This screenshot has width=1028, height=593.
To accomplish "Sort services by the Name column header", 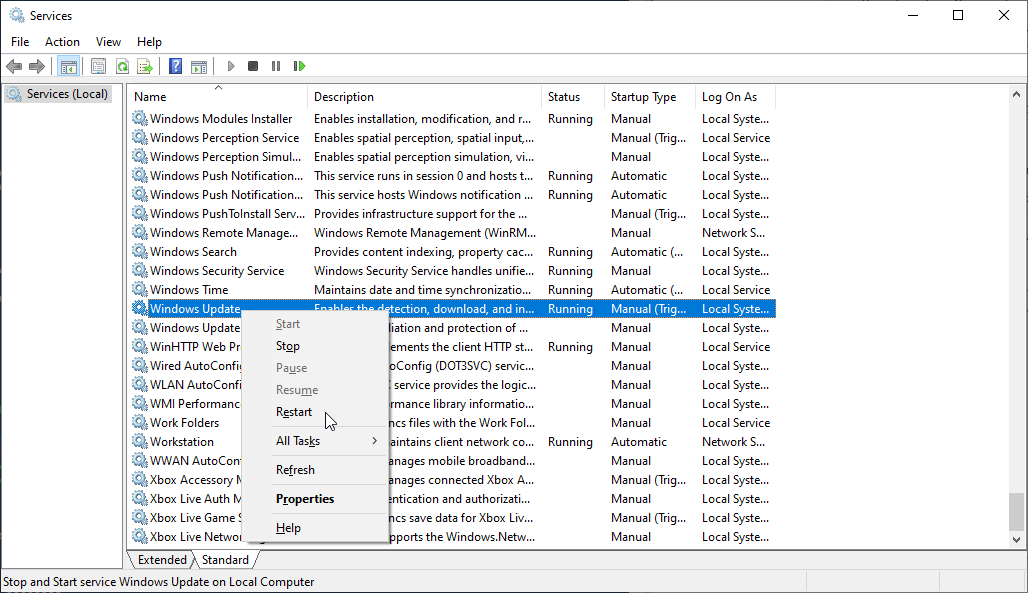I will [218, 96].
